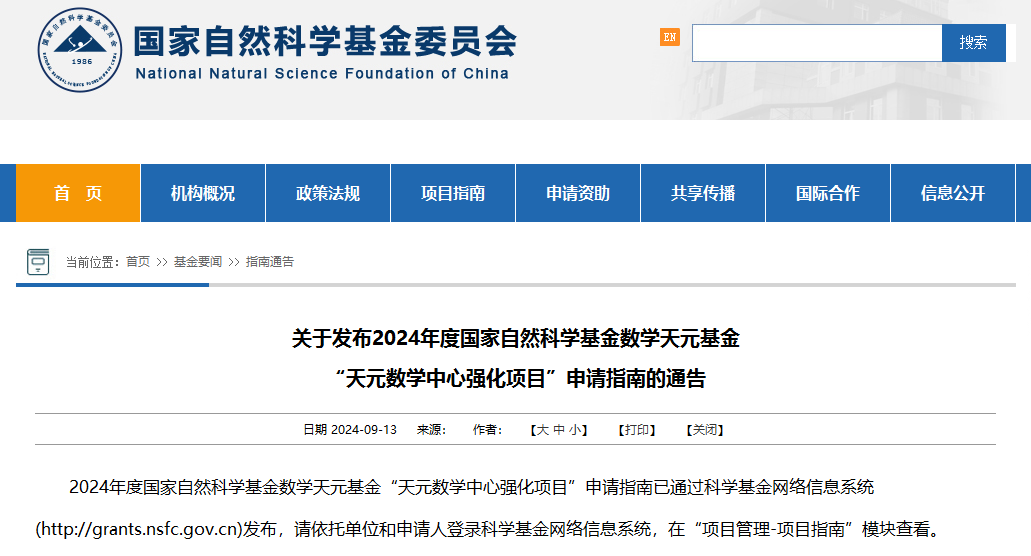Open the 国际合作 menu item
The height and width of the screenshot is (556, 1031).
tap(828, 193)
